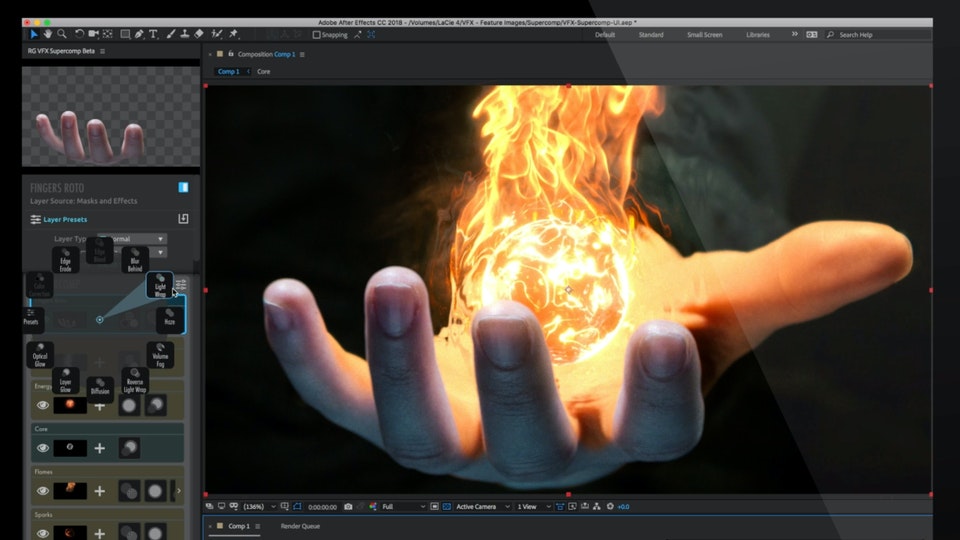Select the Zoom magnifier tool
The width and height of the screenshot is (960, 540).
pyautogui.click(x=62, y=34)
